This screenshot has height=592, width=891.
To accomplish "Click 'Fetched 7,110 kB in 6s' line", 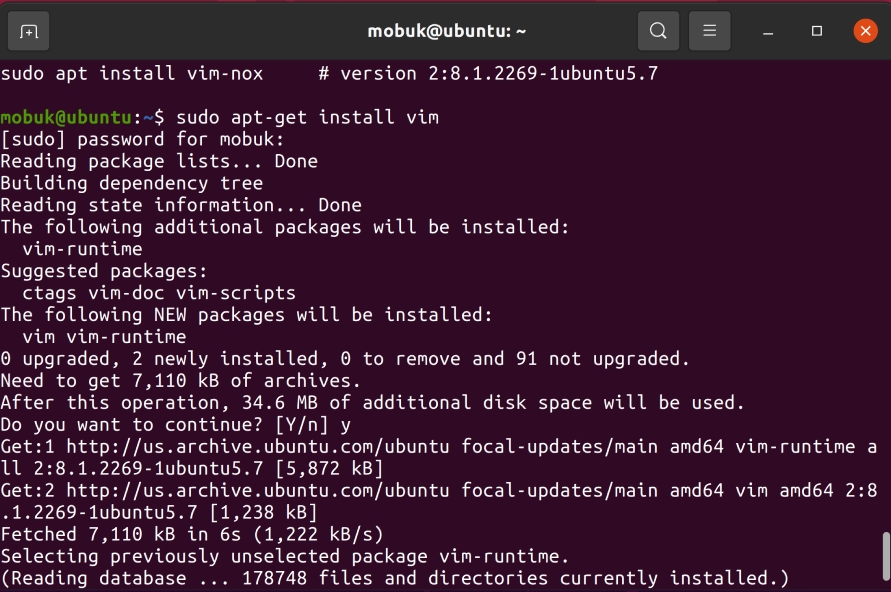I will point(192,535).
